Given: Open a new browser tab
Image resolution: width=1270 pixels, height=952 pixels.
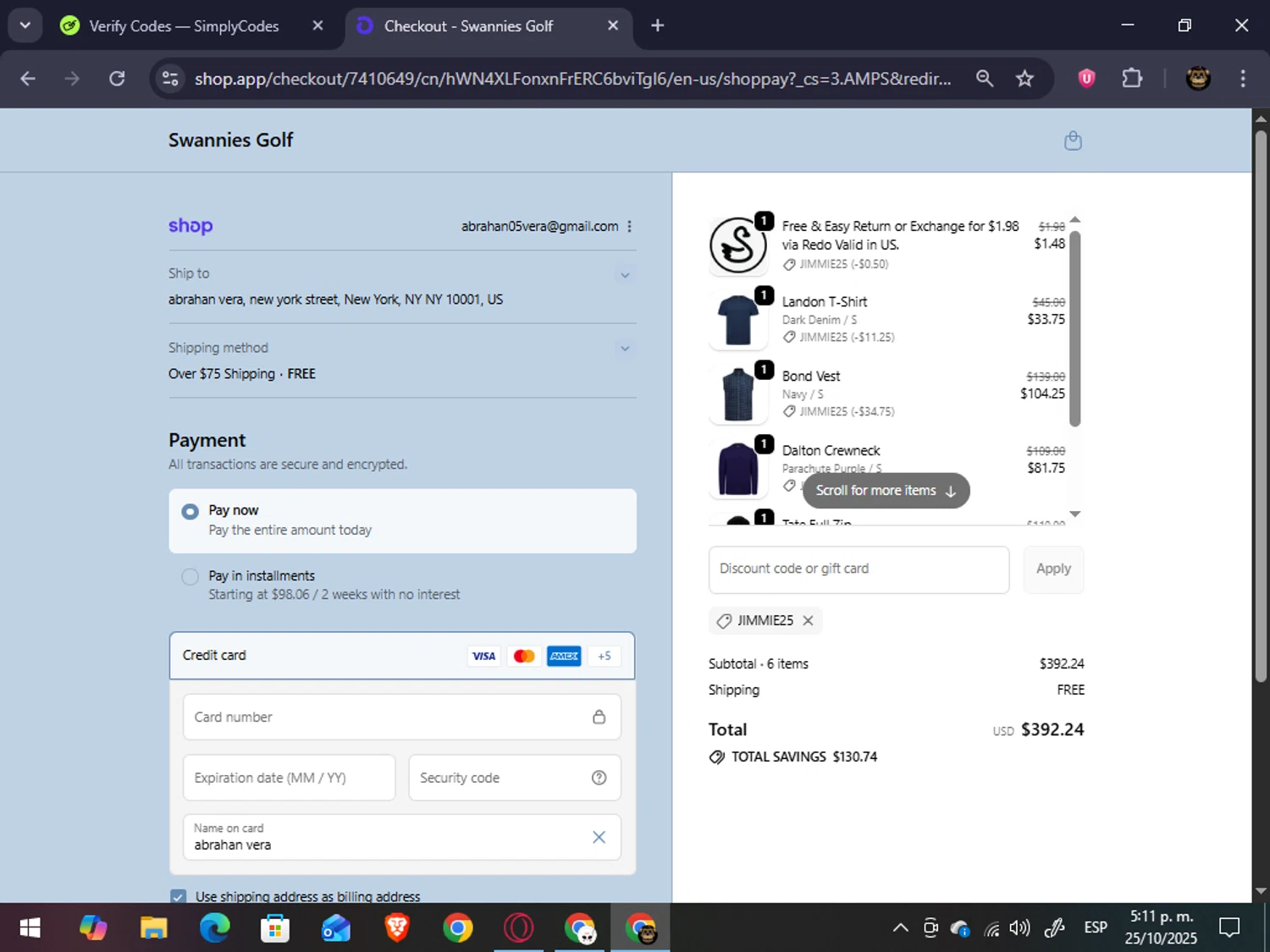Looking at the screenshot, I should pyautogui.click(x=657, y=25).
